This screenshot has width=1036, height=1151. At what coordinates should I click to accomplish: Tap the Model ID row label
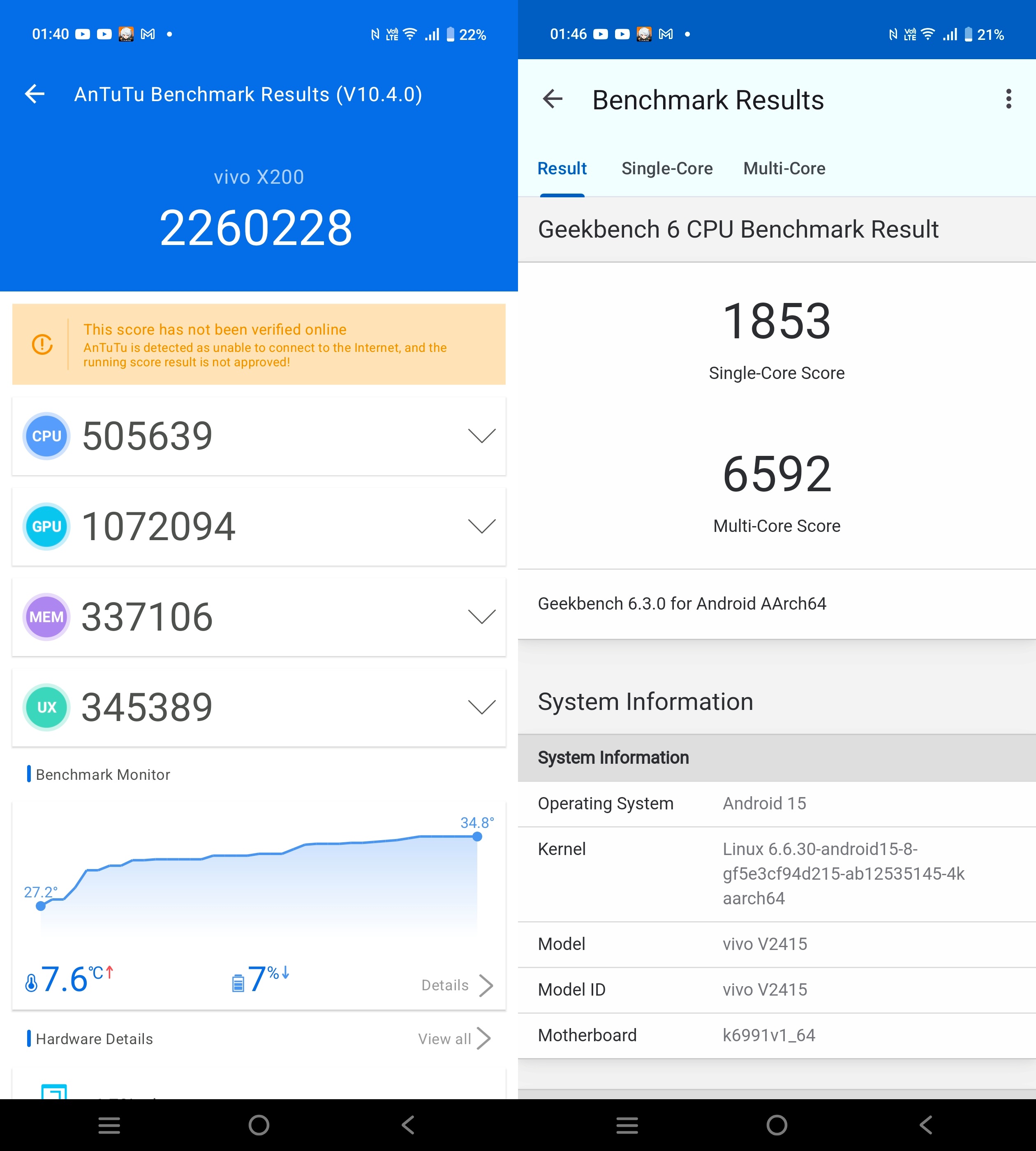571,989
